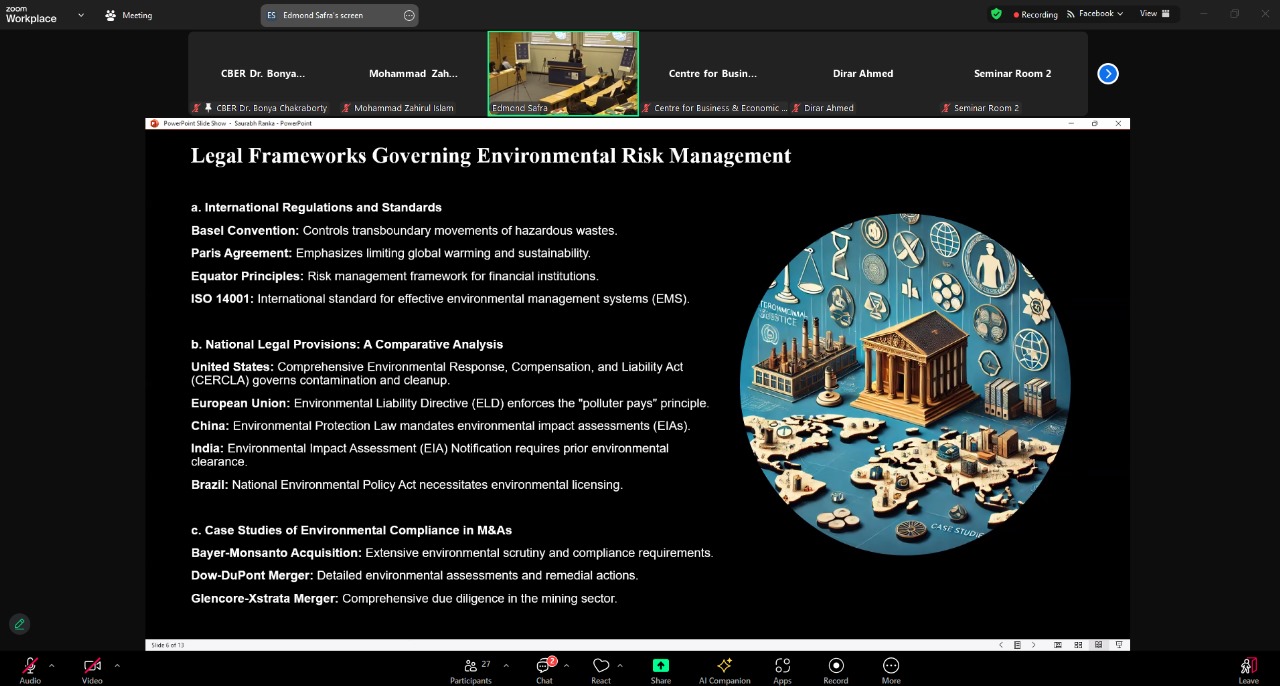The image size is (1280, 686).
Task: Open the View layout menu
Action: tap(1154, 14)
